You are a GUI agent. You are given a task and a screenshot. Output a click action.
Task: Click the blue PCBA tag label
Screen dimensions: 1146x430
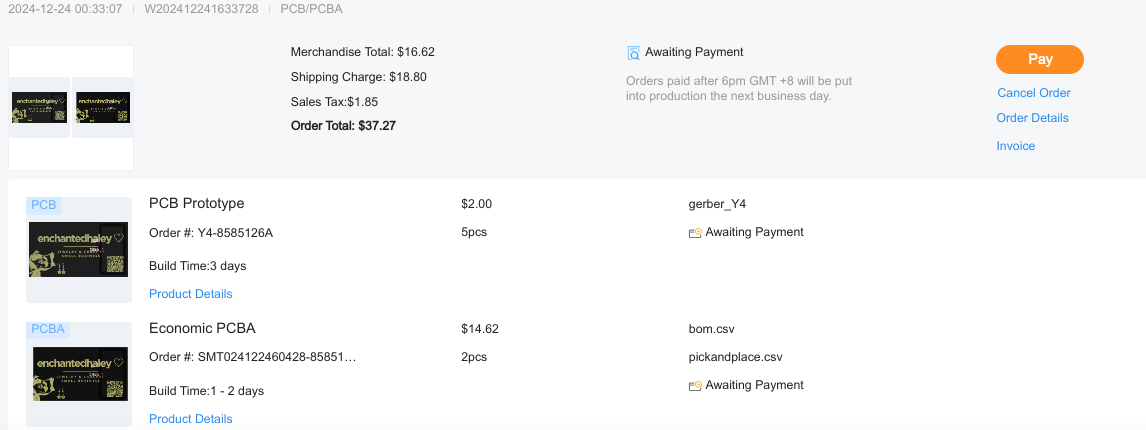pos(48,329)
